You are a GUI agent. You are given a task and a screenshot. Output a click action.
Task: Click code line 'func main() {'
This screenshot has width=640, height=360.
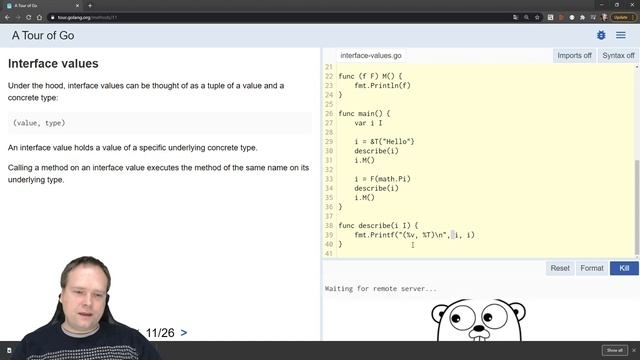tap(364, 113)
